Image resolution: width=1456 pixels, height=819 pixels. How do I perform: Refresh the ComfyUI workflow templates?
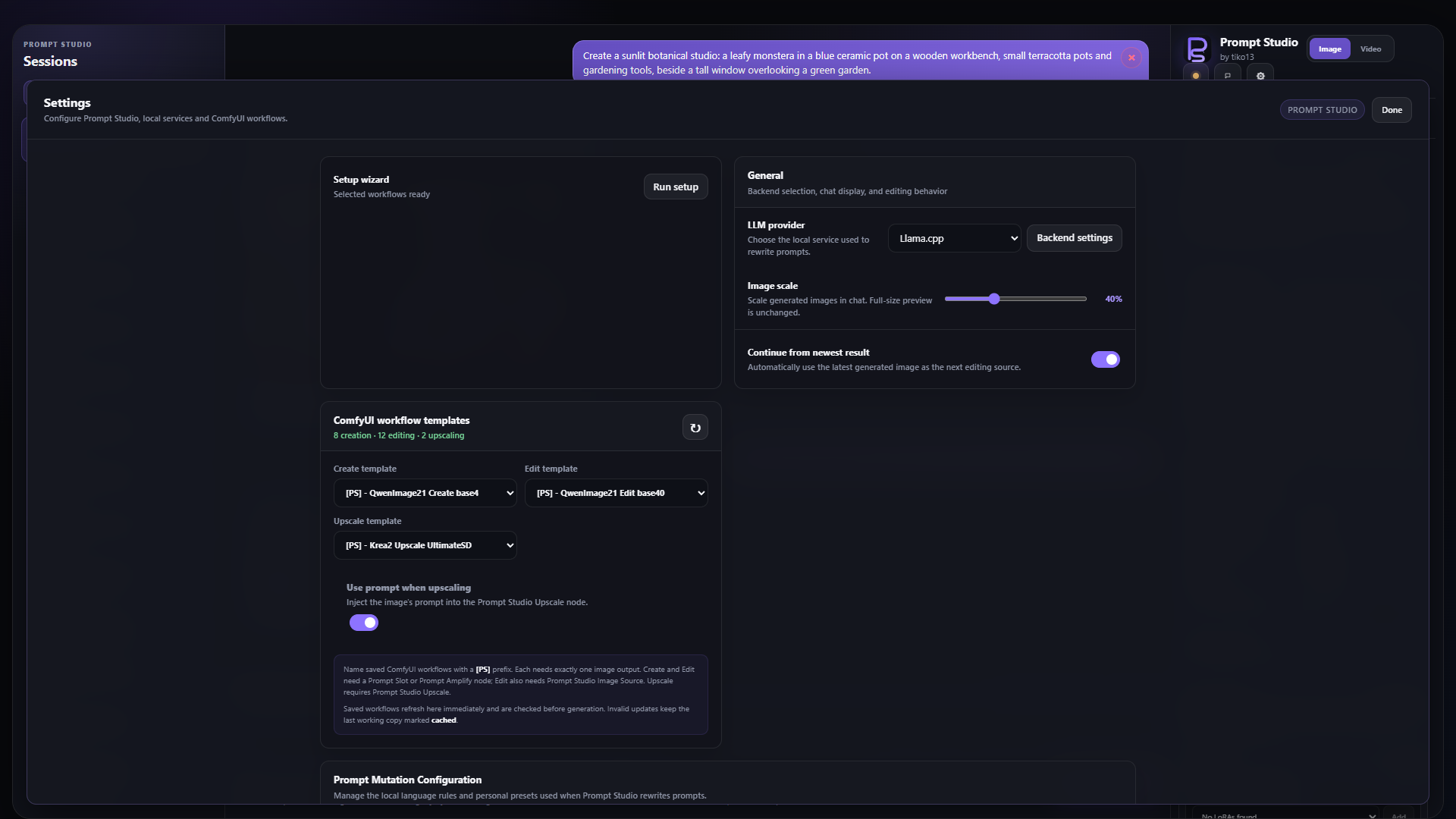pyautogui.click(x=695, y=428)
